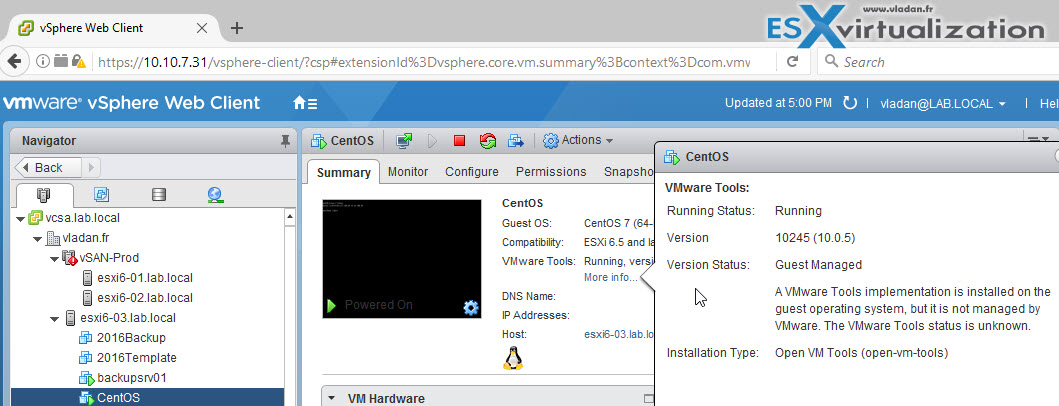This screenshot has width=1059, height=406.
Task: Click the Migrate VM icon in toolbar
Action: pyautogui.click(x=516, y=141)
